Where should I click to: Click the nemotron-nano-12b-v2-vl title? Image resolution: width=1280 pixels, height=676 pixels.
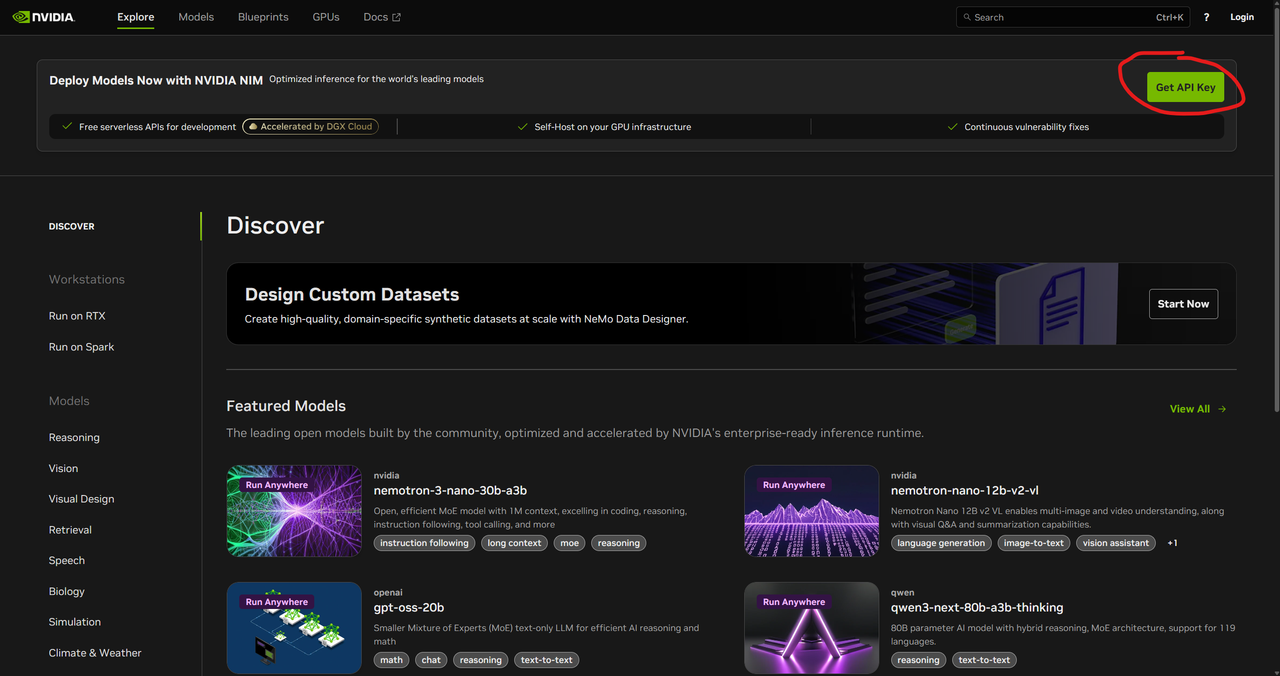tap(965, 491)
